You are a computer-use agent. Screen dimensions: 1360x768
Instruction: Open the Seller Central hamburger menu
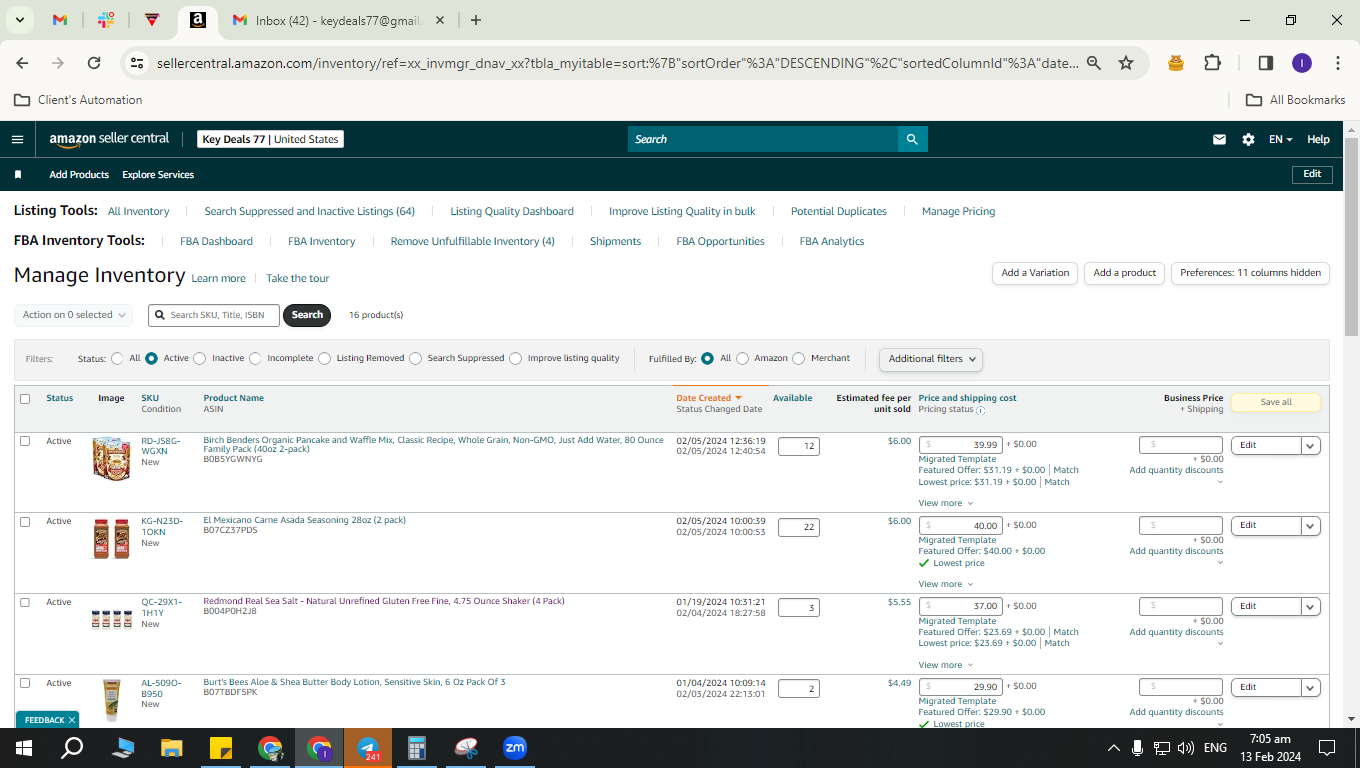pyautogui.click(x=17, y=139)
